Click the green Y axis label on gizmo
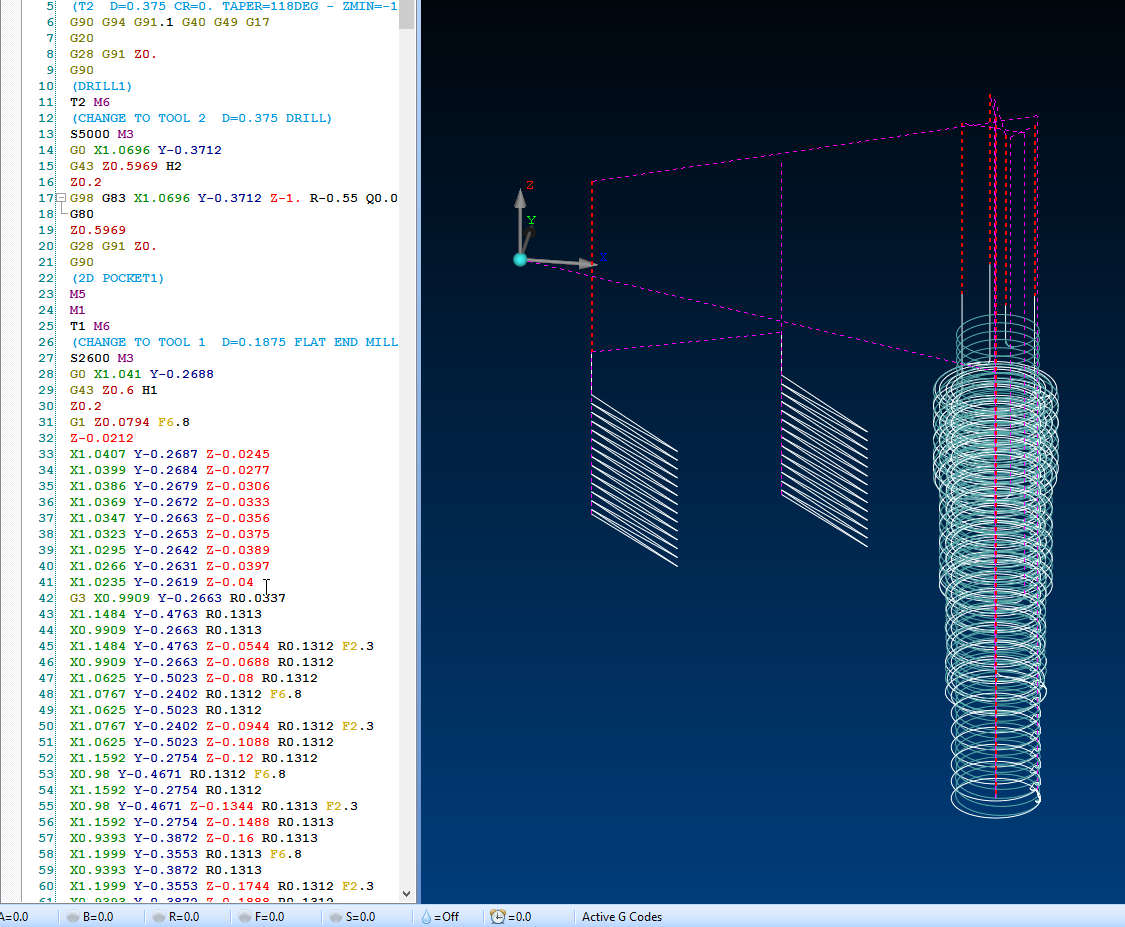Screen dimensions: 1125x927 531,220
